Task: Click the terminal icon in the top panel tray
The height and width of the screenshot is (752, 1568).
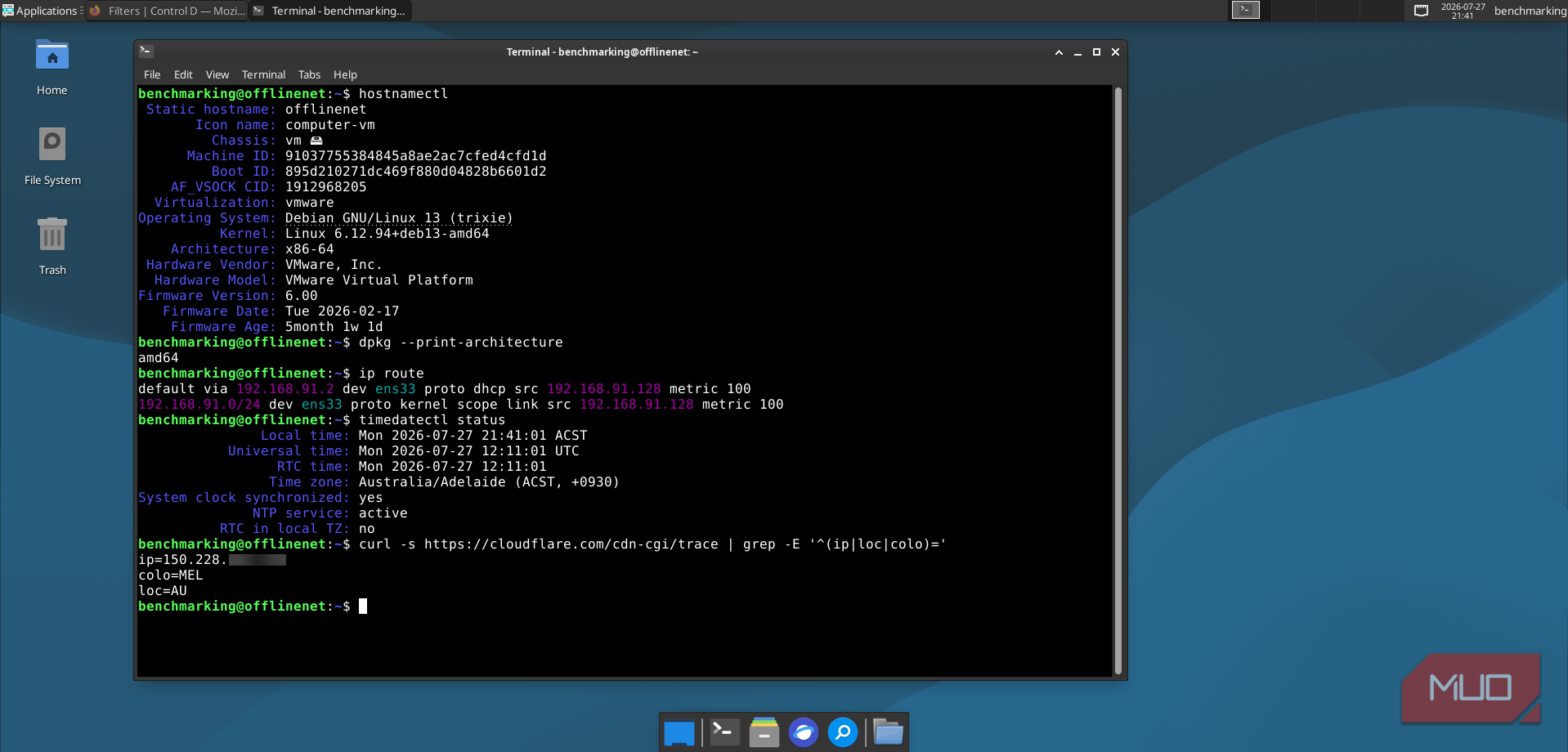Action: point(1246,10)
